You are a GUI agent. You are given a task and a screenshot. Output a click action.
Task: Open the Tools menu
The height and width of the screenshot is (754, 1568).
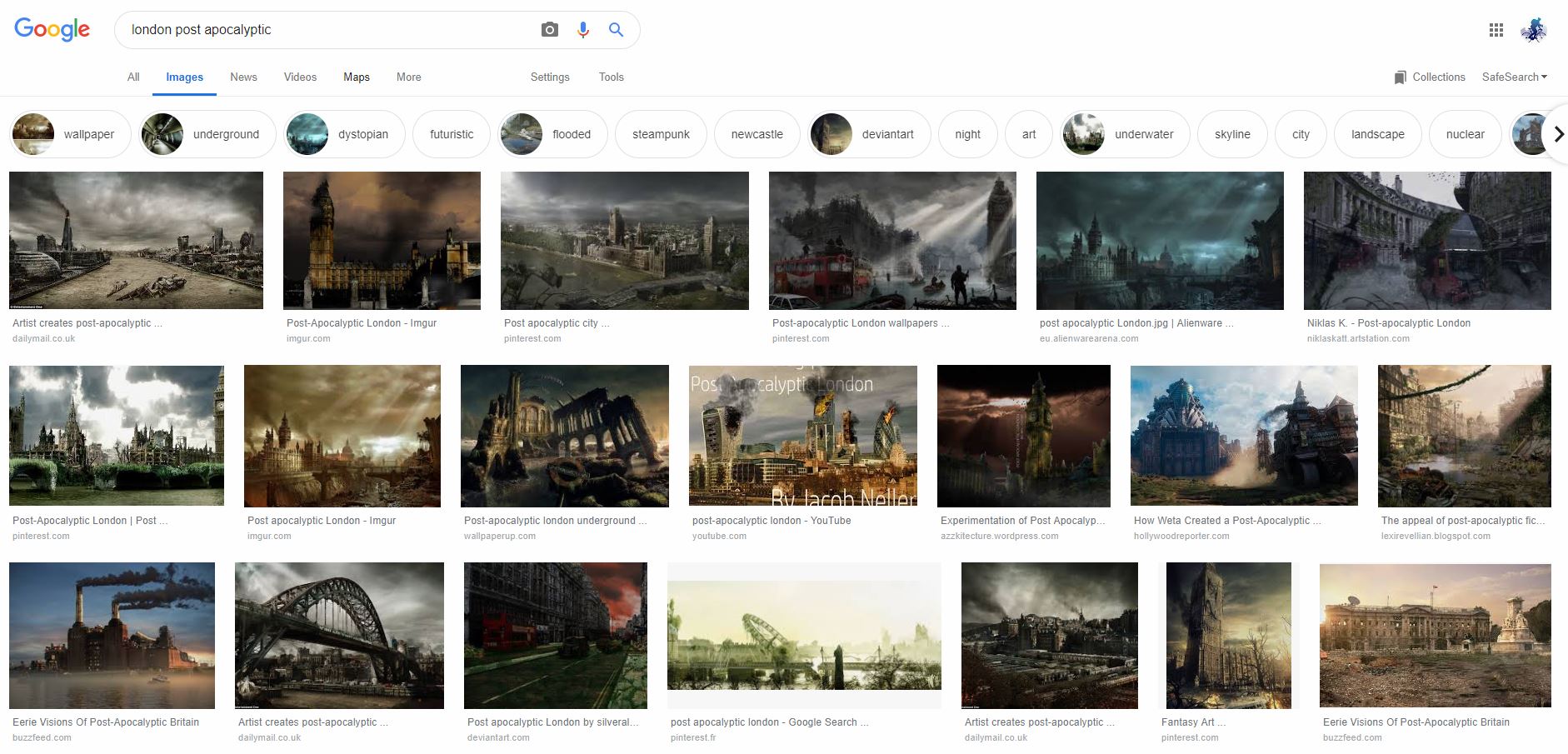click(x=611, y=77)
